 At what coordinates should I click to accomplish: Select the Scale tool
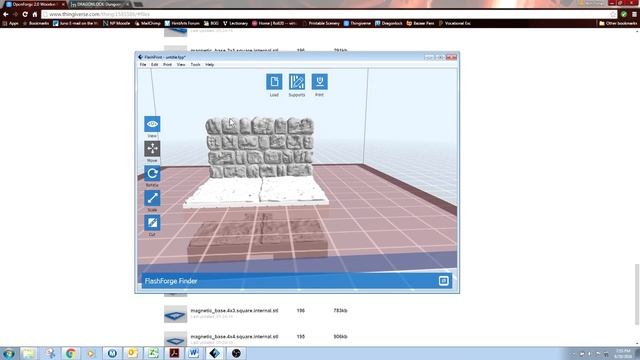[x=152, y=198]
